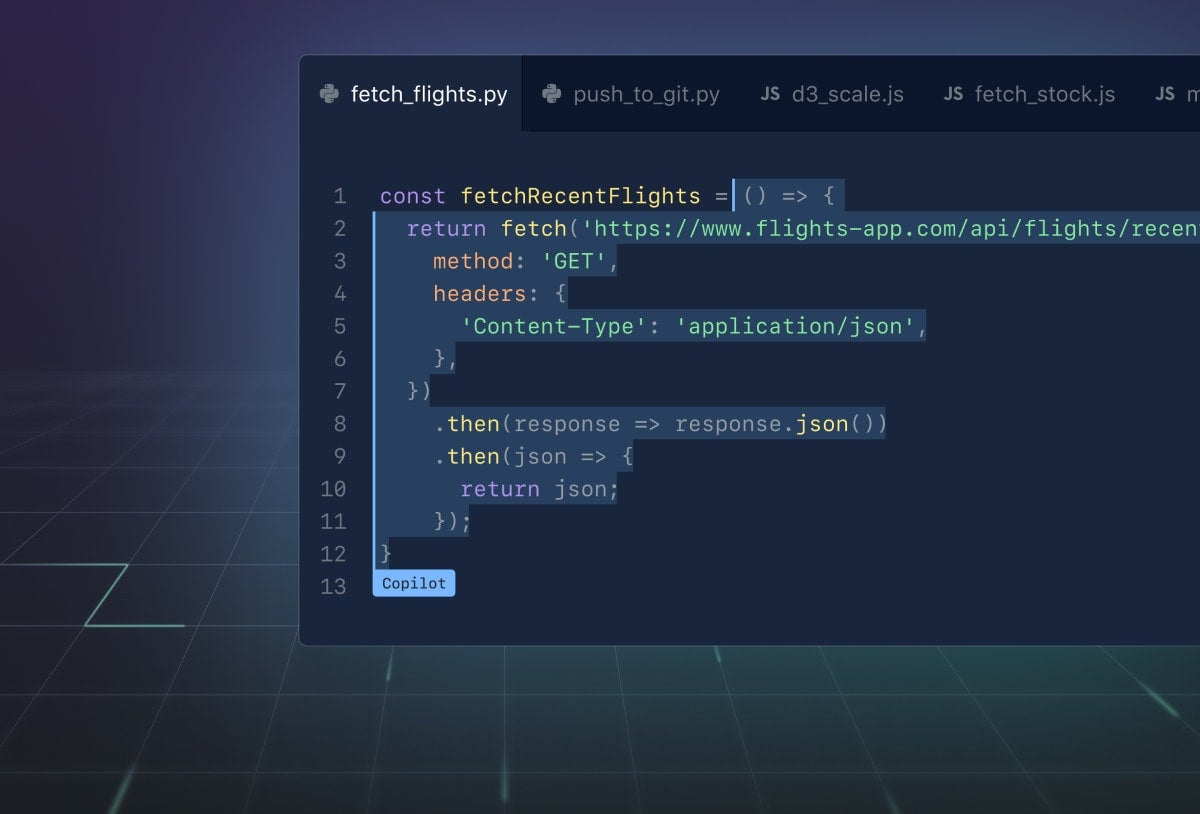Switch to the fetch_flights.py tab

428,95
